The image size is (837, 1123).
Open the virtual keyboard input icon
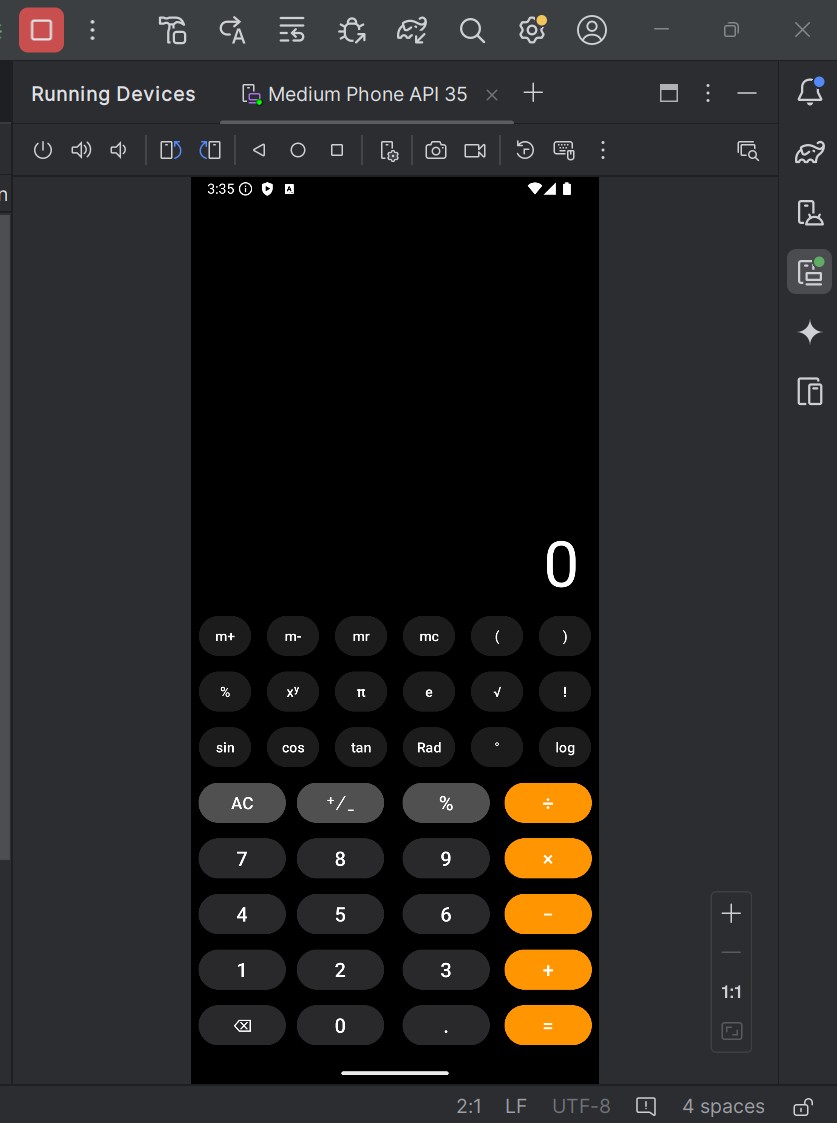click(x=563, y=150)
